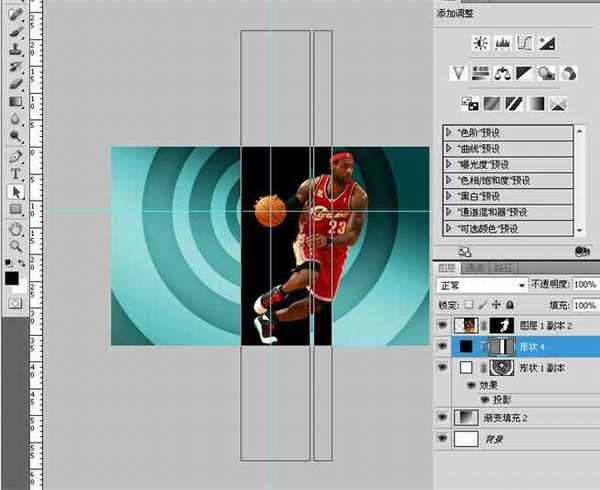Click the Color Balance scales icon
Viewport: 600px width, 490px height.
coord(503,72)
